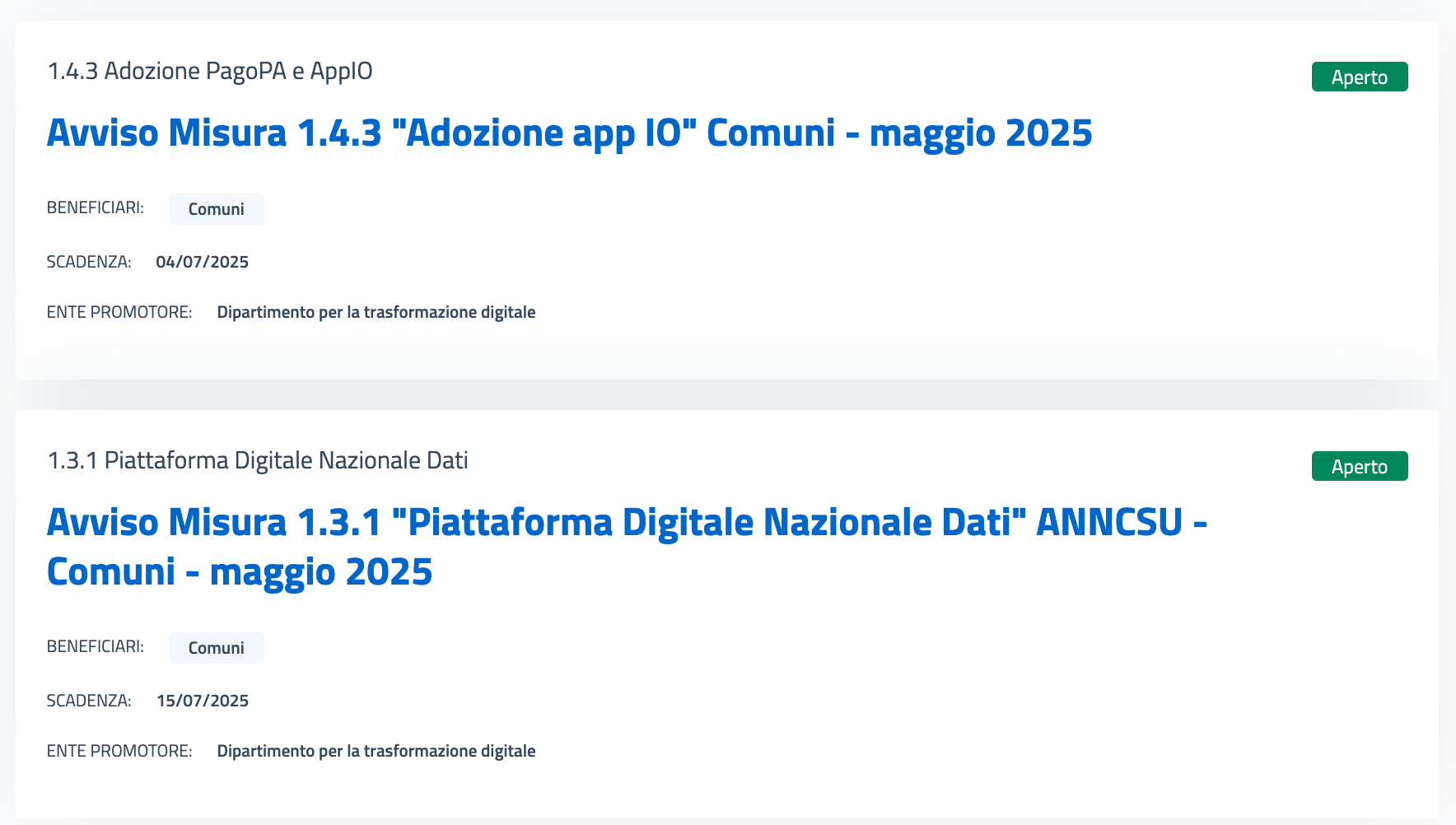Click Dipartimento per la trasformazione digitale in second card
The height and width of the screenshot is (825, 1456).
click(x=376, y=751)
